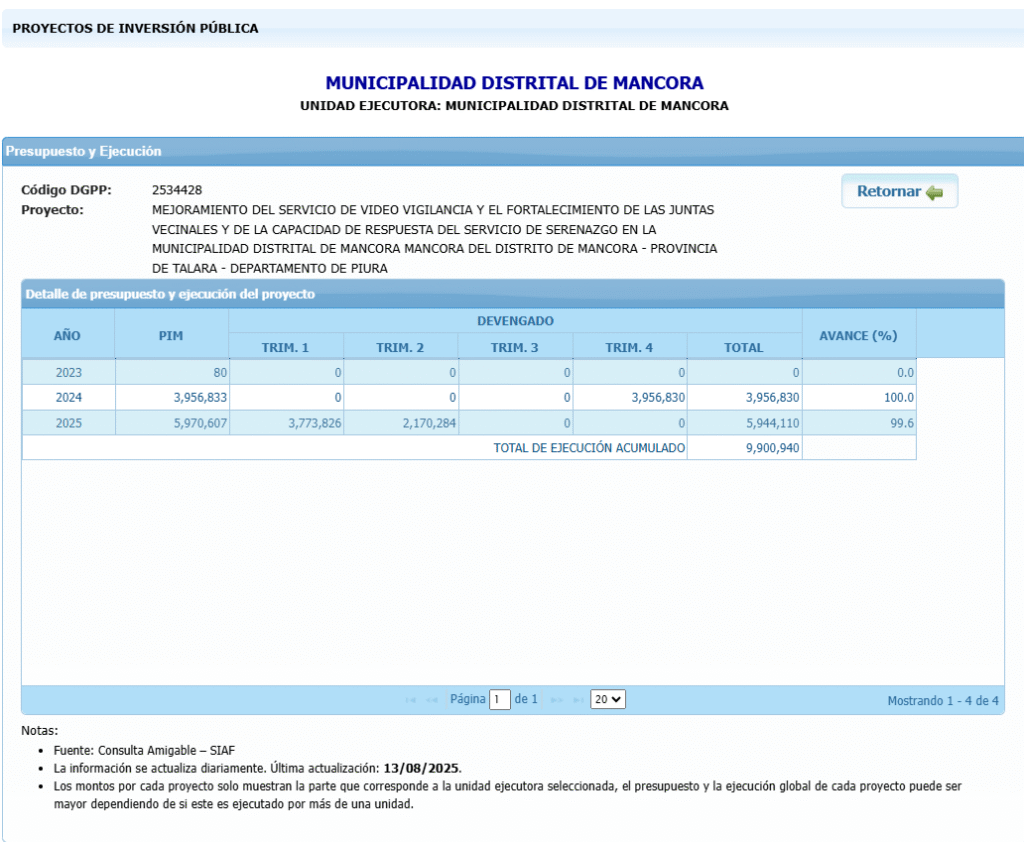Click the TOTAL column header
The height and width of the screenshot is (842, 1024).
pyautogui.click(x=744, y=347)
